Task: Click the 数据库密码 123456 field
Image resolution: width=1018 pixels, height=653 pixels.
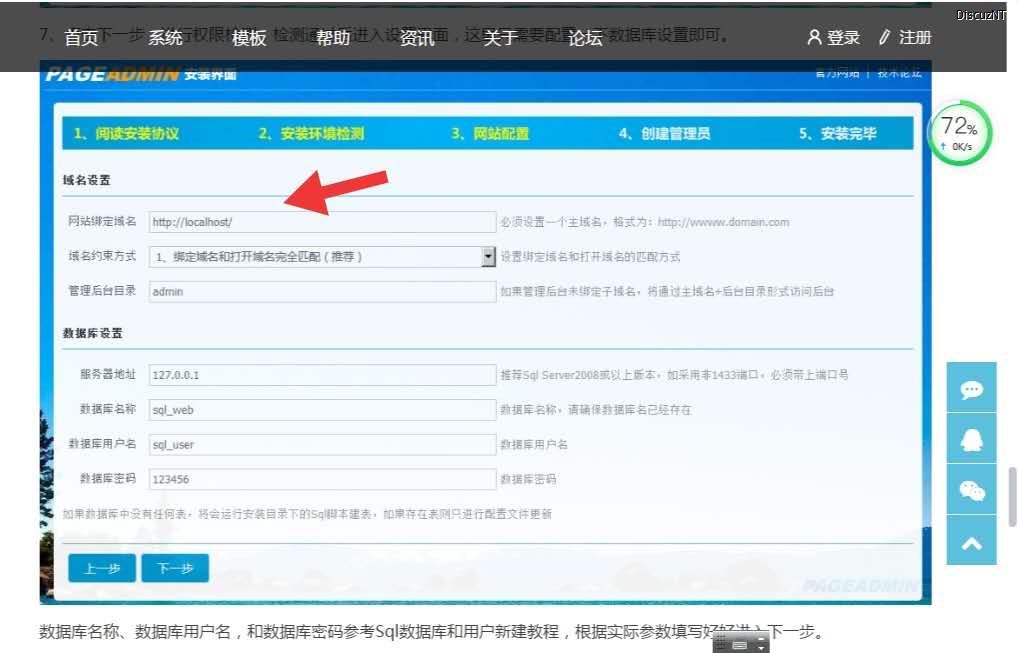Action: coord(322,479)
